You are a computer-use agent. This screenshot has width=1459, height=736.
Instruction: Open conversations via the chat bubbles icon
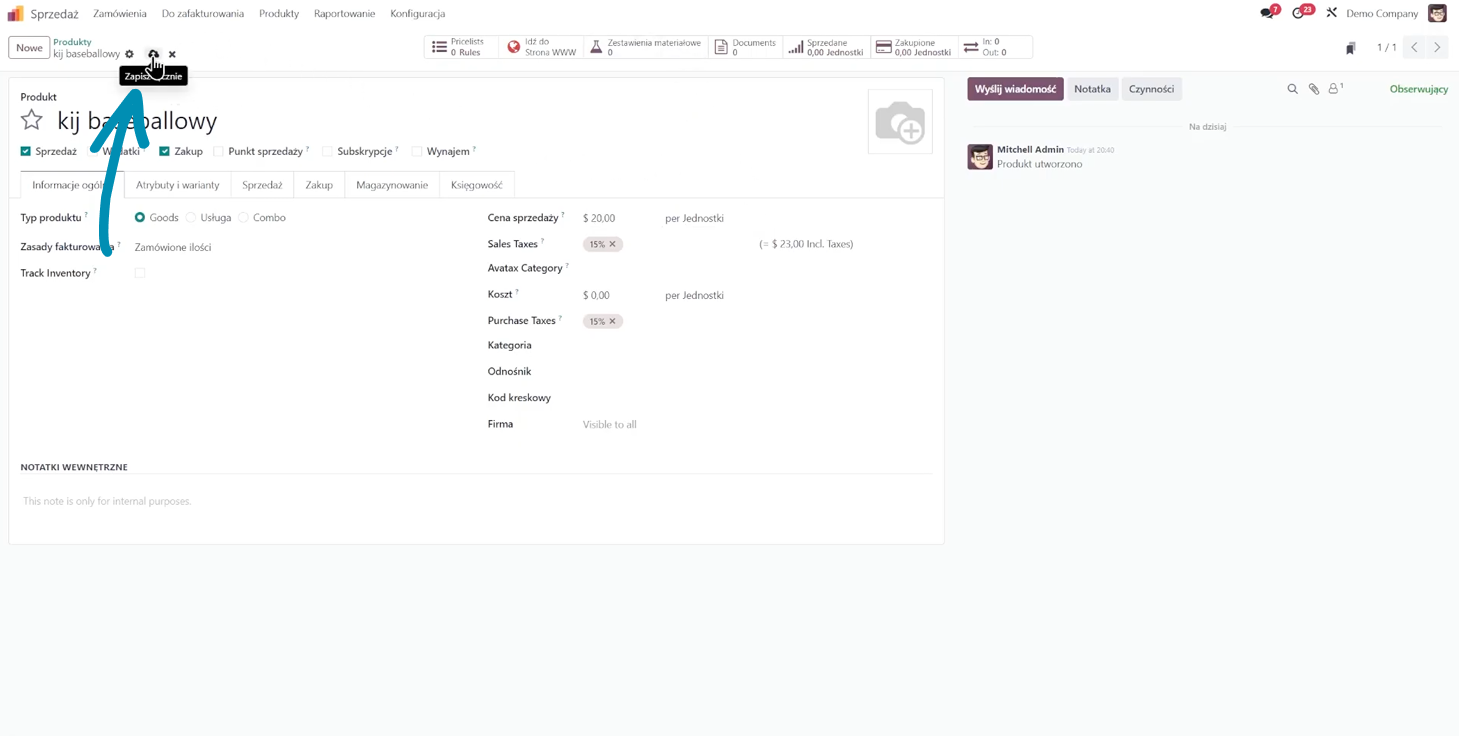pos(1267,13)
